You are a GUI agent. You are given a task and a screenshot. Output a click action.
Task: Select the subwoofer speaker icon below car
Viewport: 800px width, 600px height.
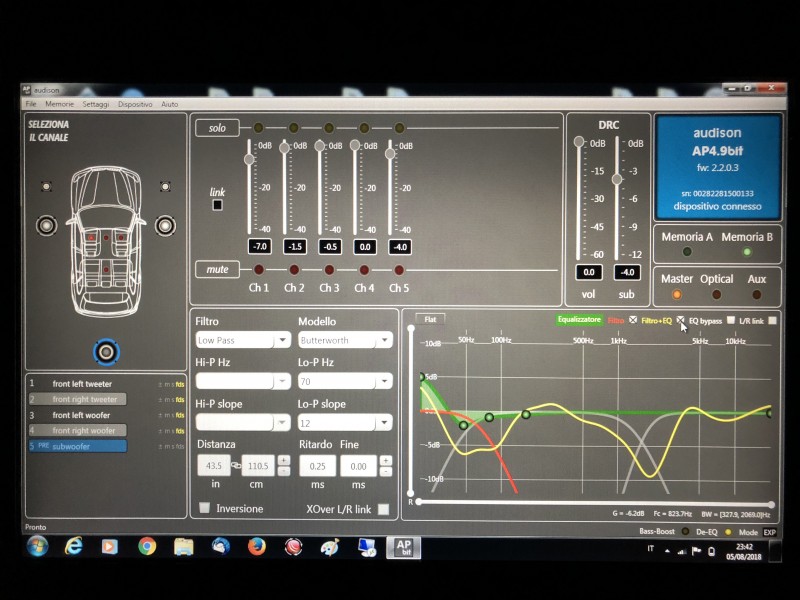tap(106, 352)
